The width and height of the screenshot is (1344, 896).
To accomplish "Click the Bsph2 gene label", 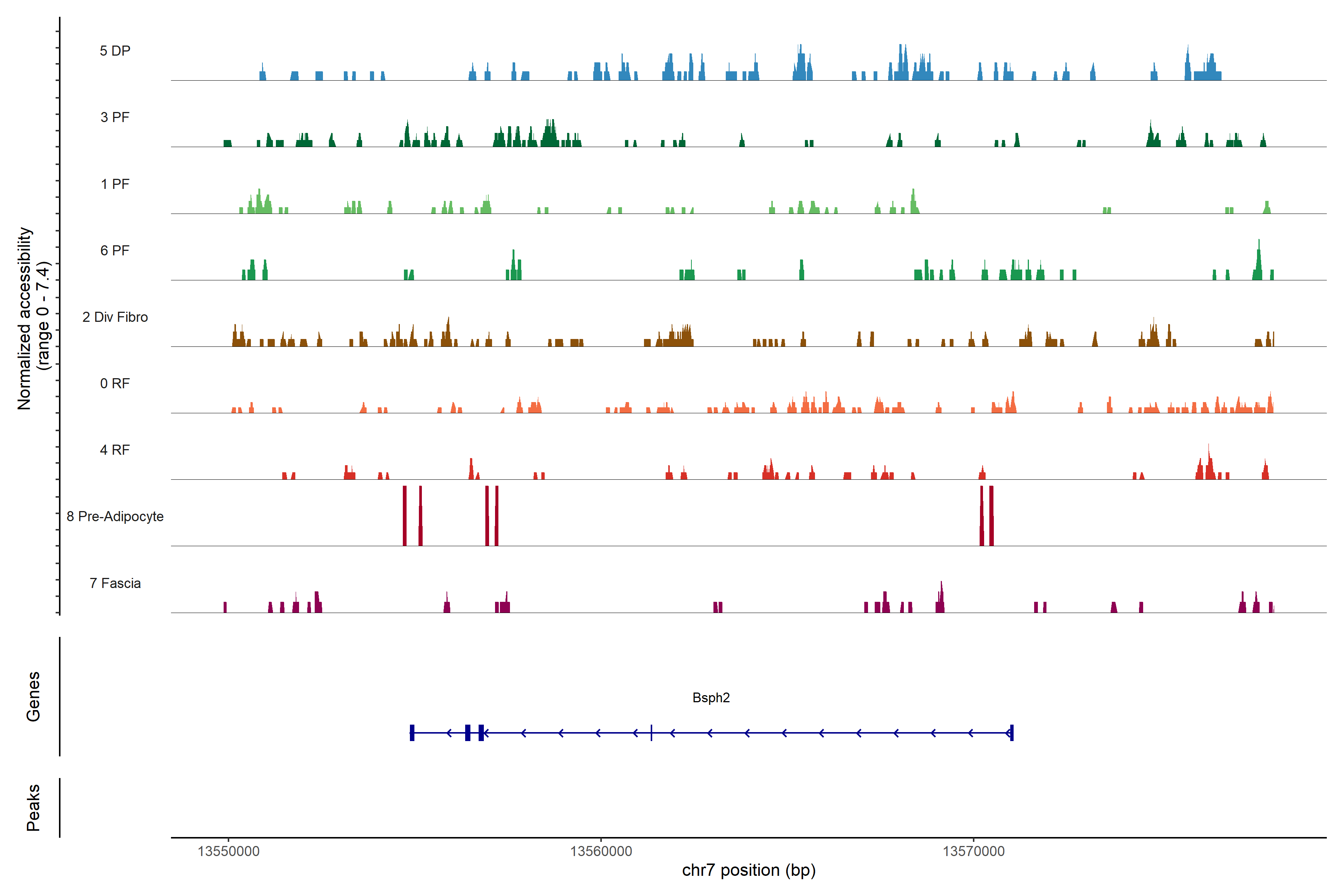I will (711, 698).
